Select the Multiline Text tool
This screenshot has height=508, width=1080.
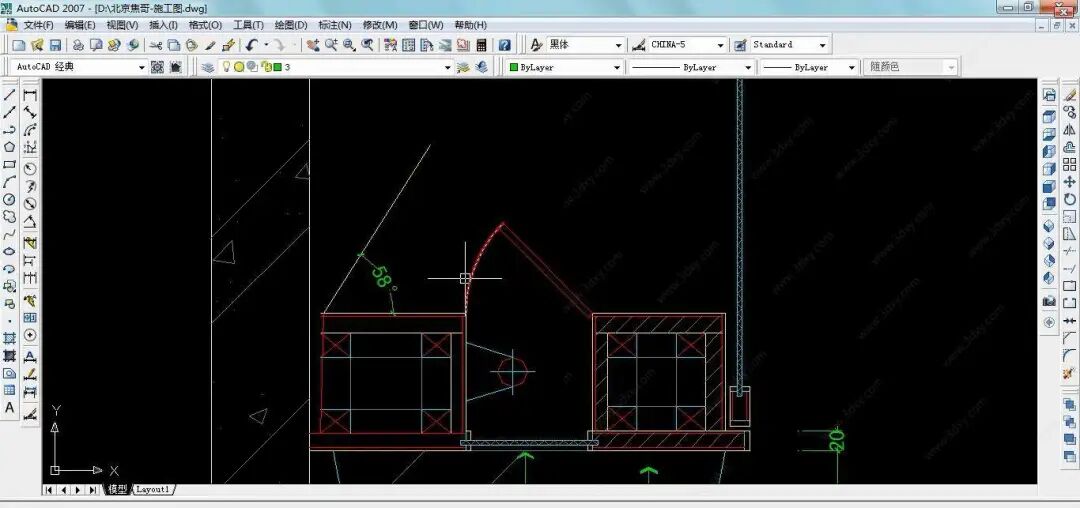click(x=10, y=408)
